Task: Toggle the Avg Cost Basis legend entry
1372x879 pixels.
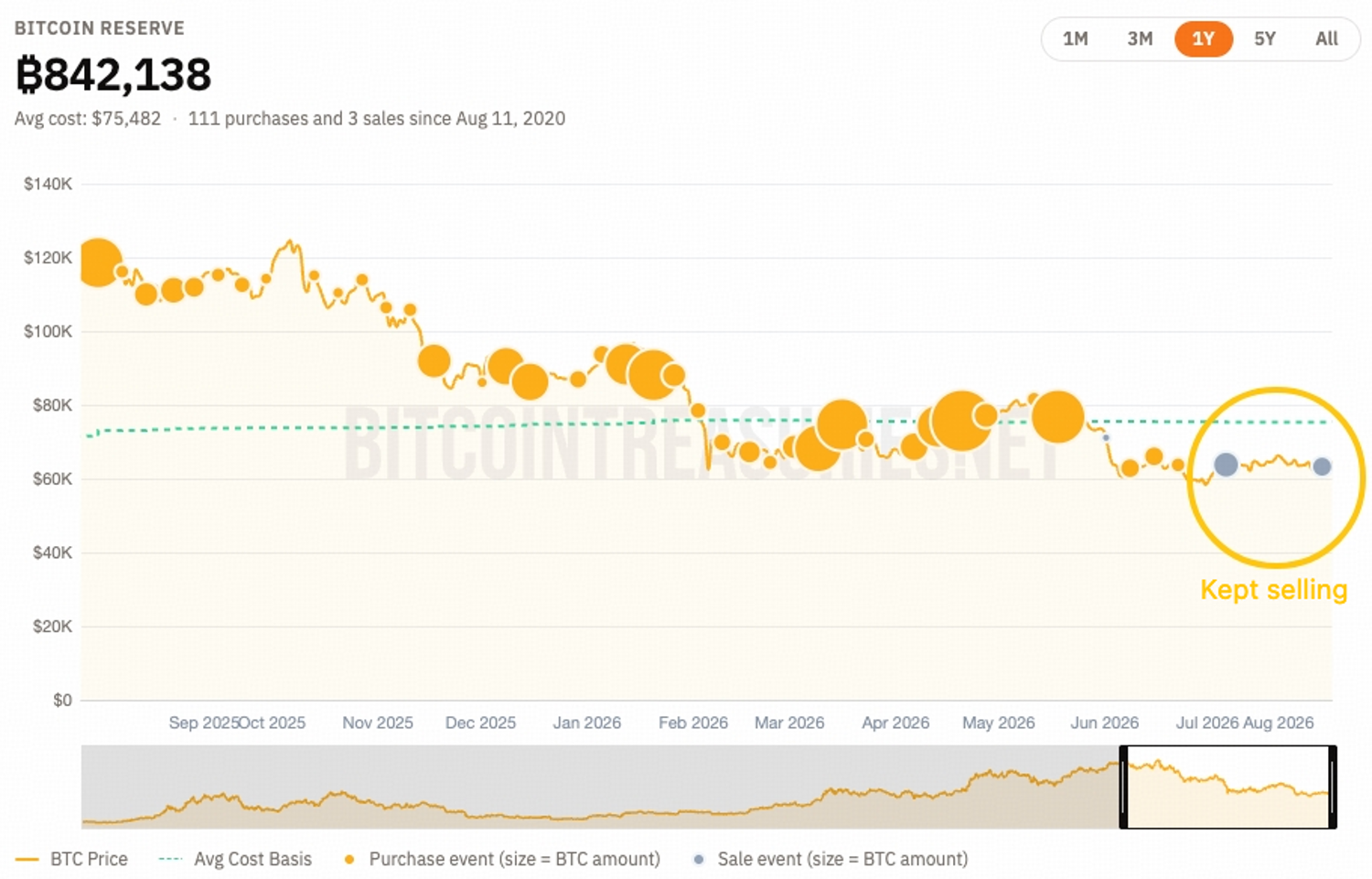Action: (235, 859)
